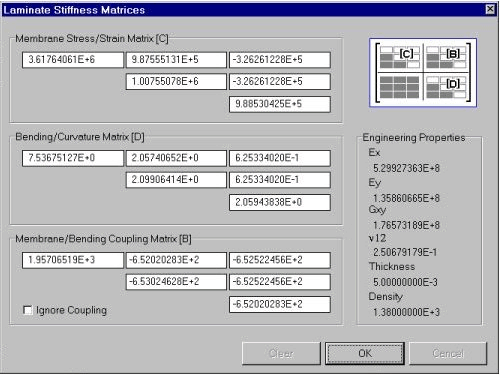Click the Cancel button
The image size is (500, 375).
pos(448,353)
